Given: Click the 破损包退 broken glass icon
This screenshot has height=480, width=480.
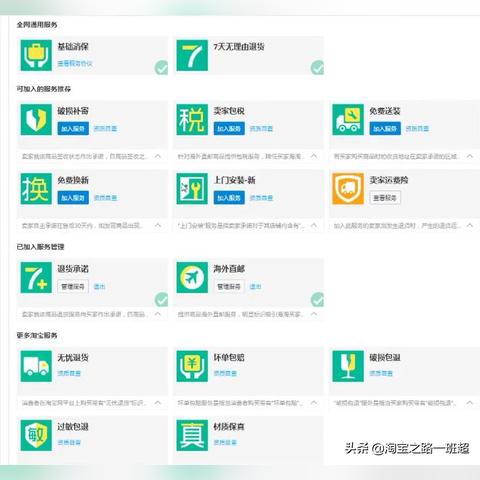Looking at the screenshot, I should coord(348,366).
